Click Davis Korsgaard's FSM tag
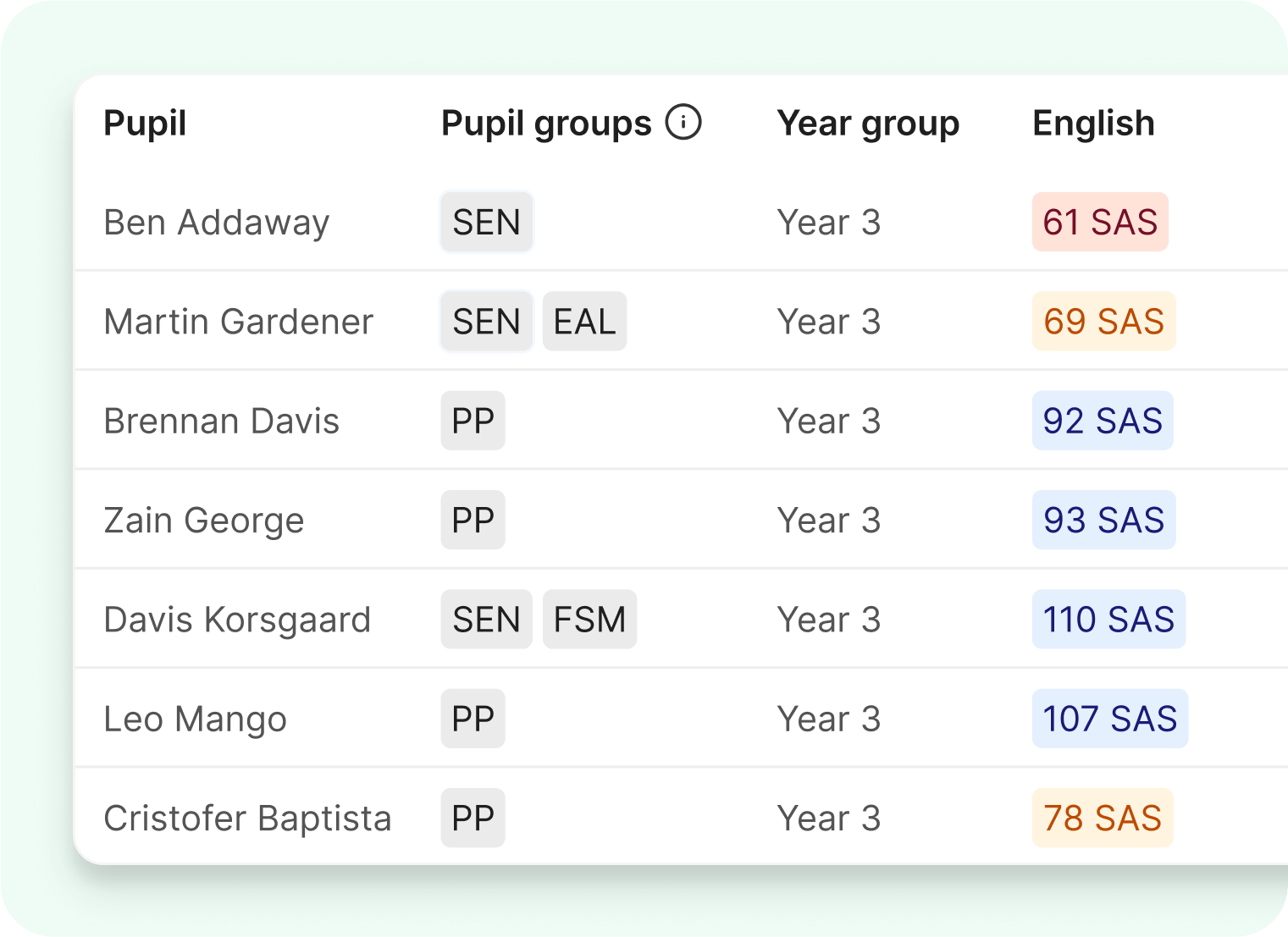Screen dimensions: 1288x937 tap(589, 620)
